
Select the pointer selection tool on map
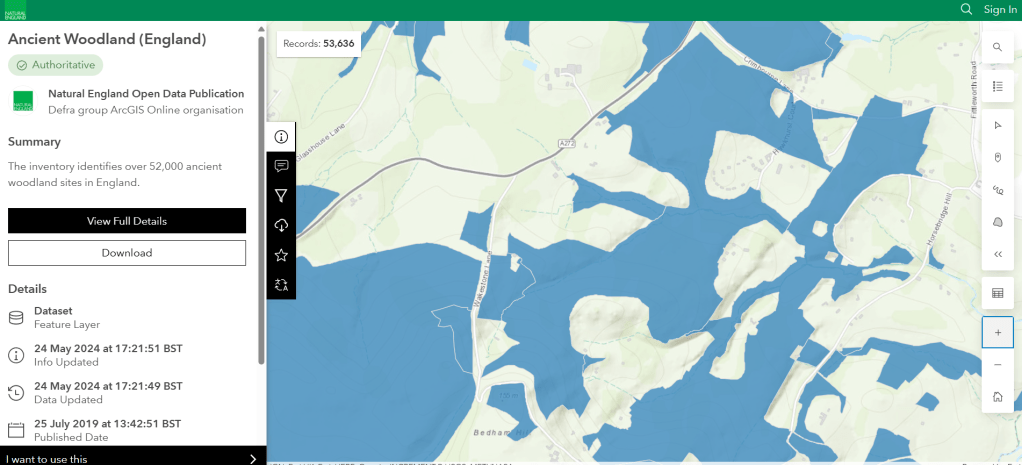tap(997, 125)
